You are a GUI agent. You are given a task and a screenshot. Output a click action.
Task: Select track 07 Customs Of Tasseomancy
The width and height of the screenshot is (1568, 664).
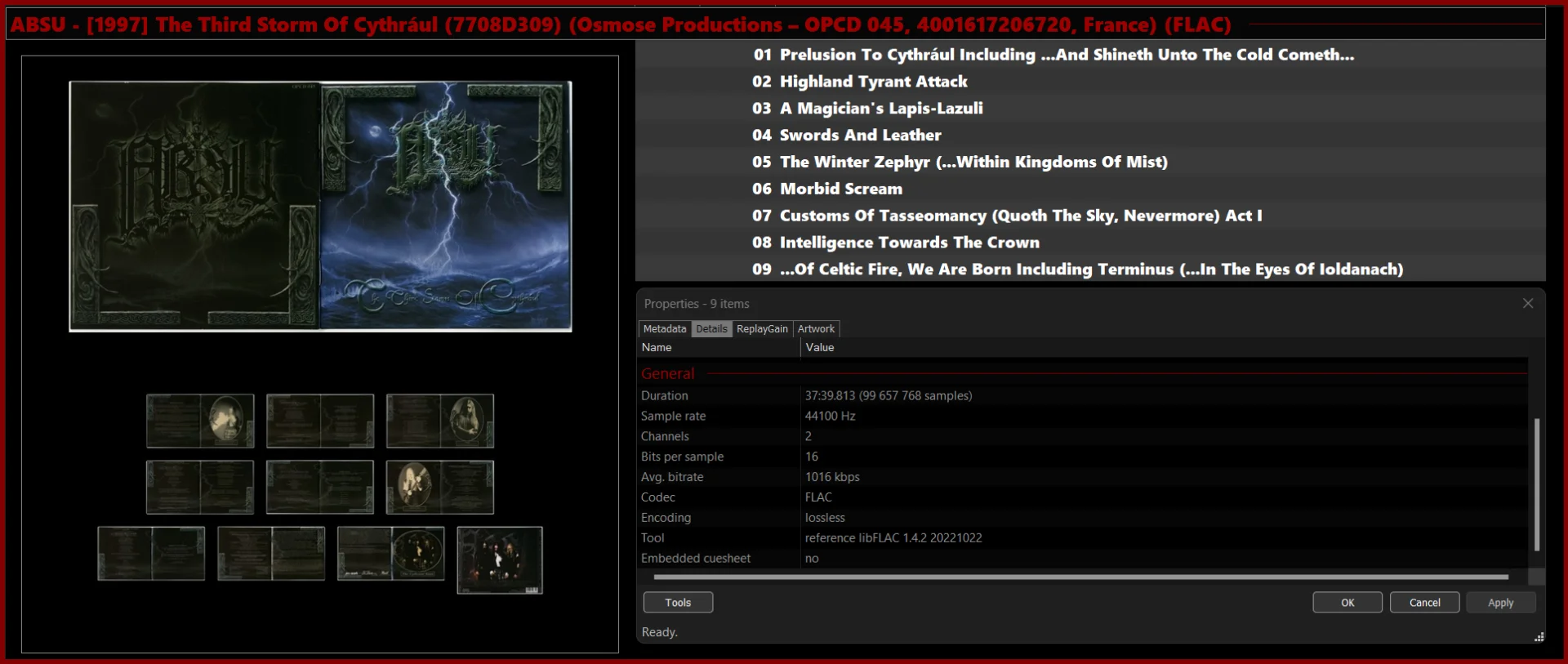tap(1090, 216)
